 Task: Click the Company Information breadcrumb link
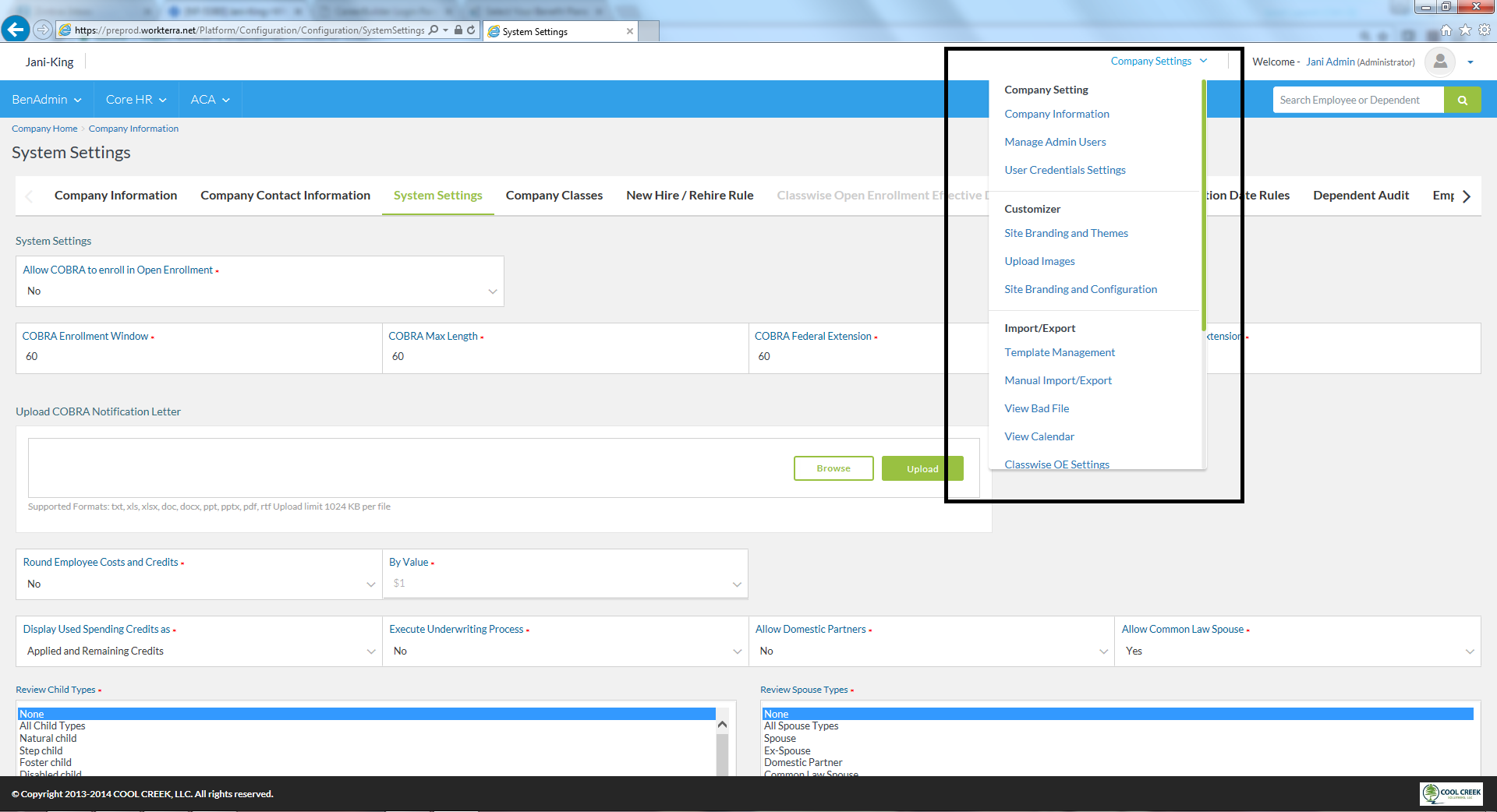pyautogui.click(x=133, y=129)
